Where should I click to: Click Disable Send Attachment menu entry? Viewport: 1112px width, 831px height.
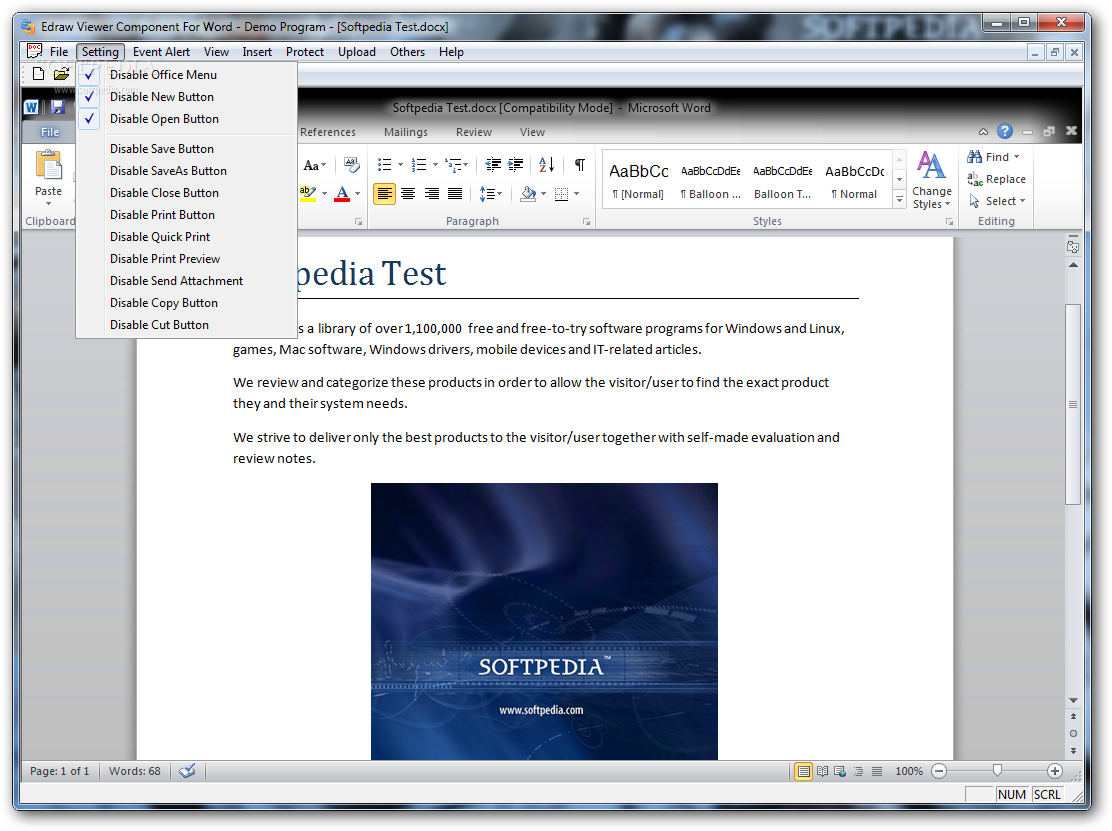coord(186,280)
